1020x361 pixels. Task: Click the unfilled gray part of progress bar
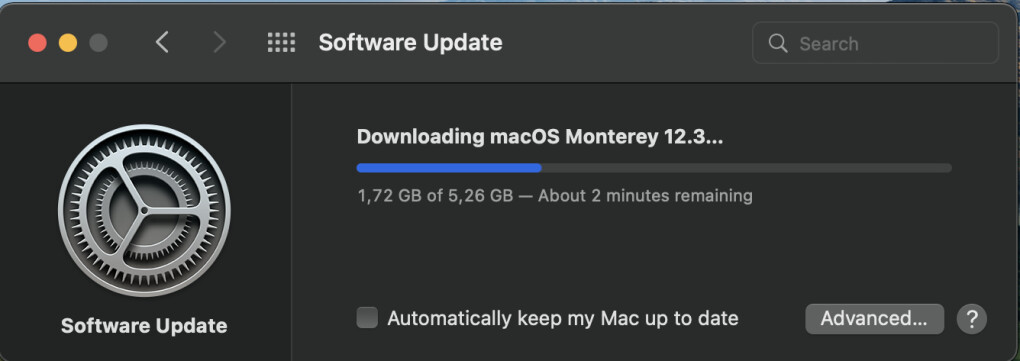[x=747, y=168]
